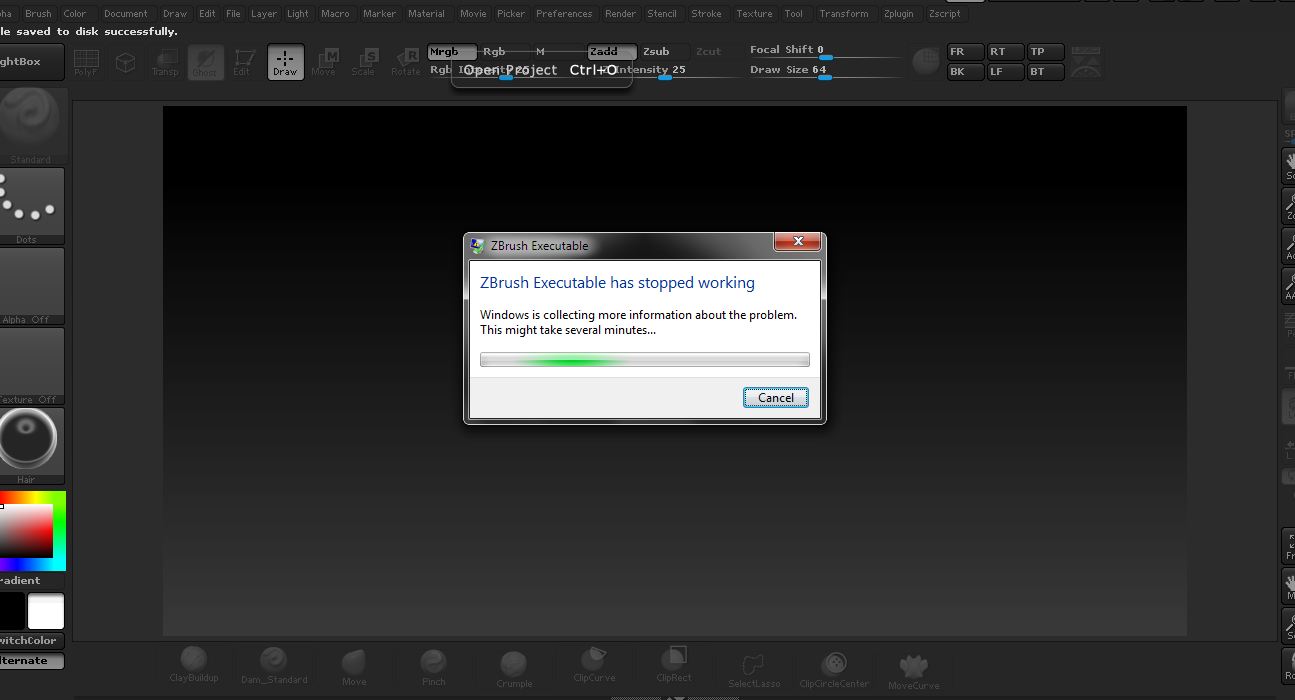Image resolution: width=1295 pixels, height=700 pixels.
Task: Open the Texture Off selector
Action: 31,365
